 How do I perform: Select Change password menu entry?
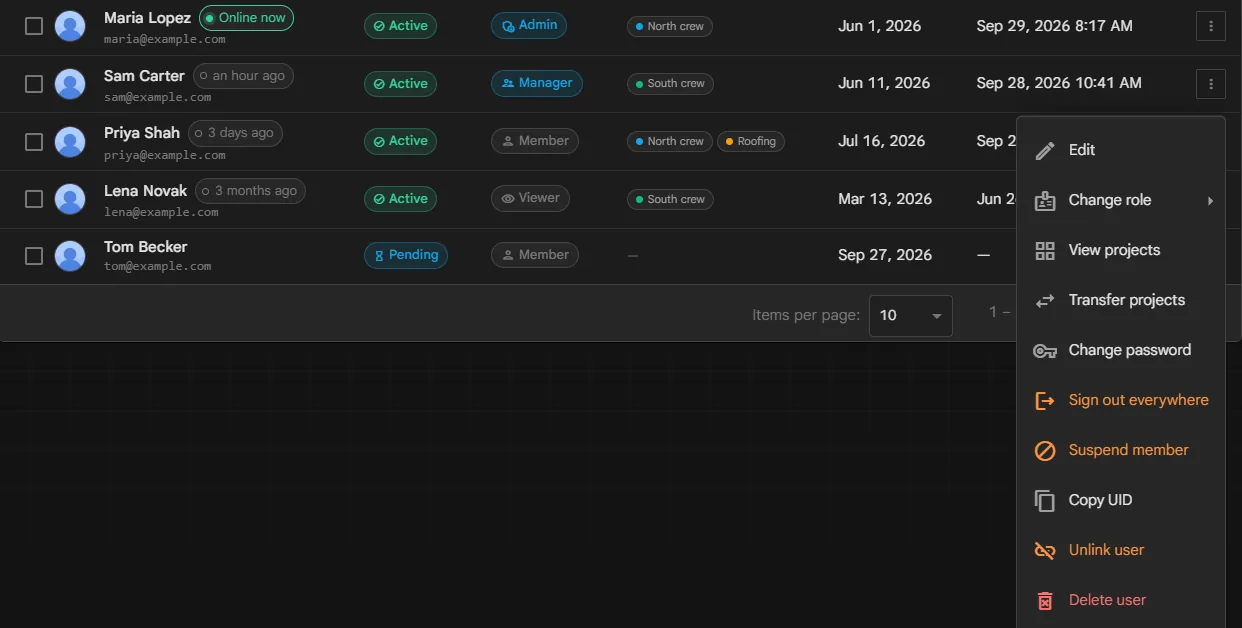coord(1121,350)
